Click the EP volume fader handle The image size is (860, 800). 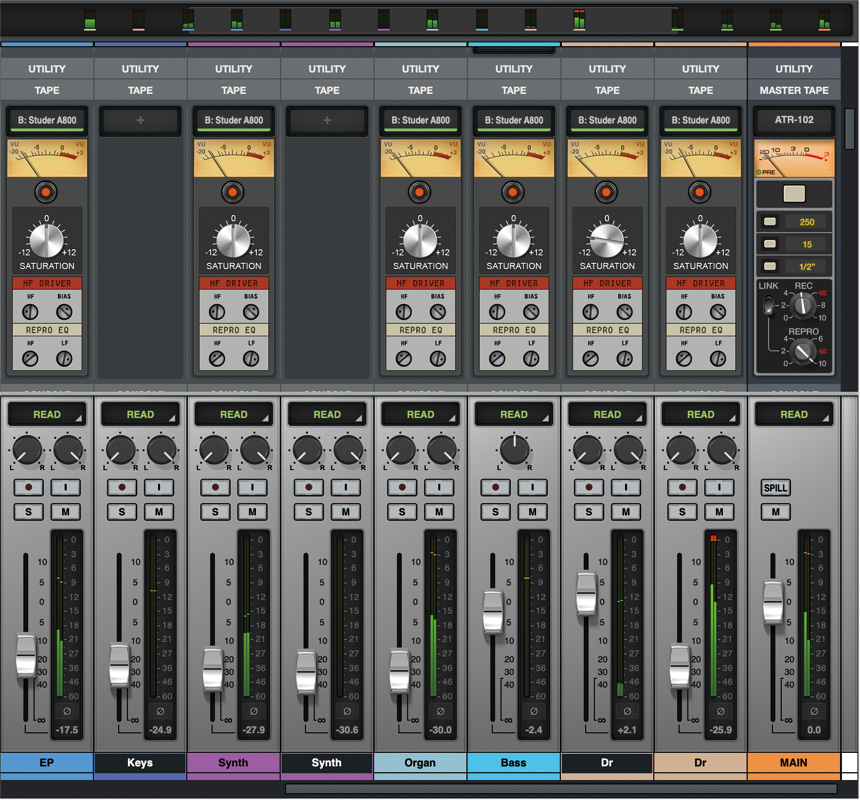point(26,655)
